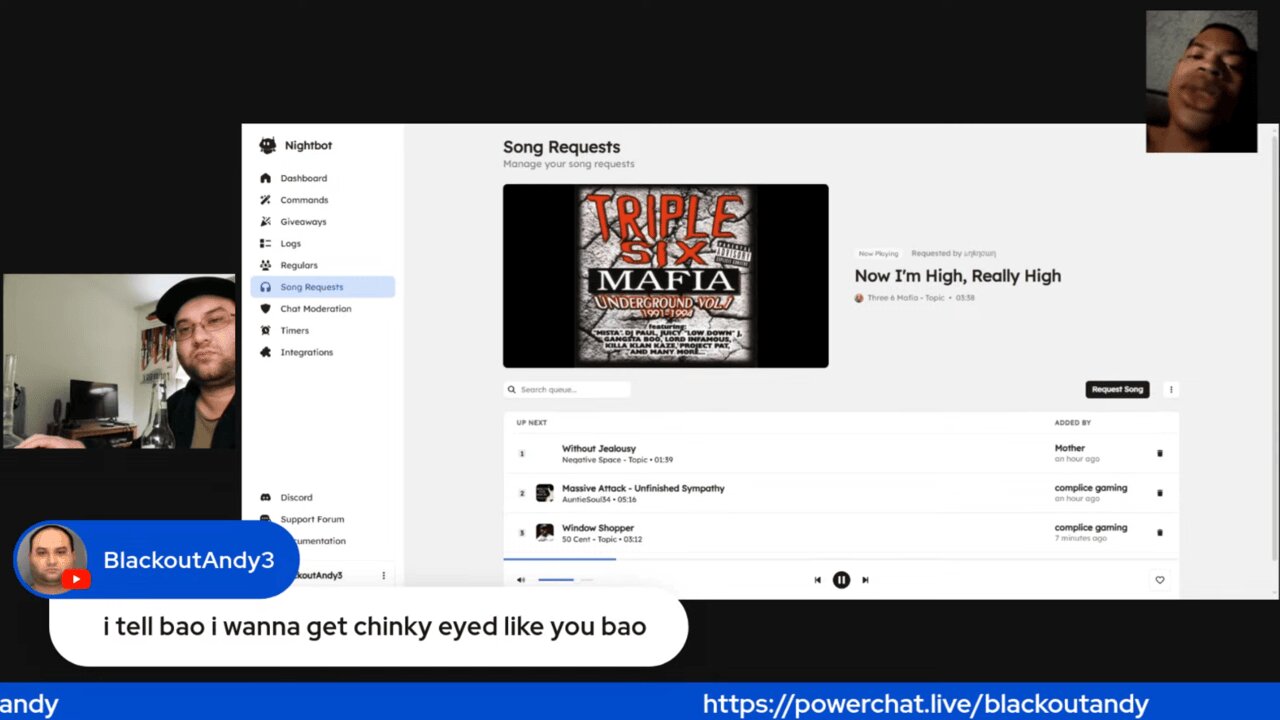Click the Now I'm High, Really High title
Image resolution: width=1280 pixels, height=720 pixels.
(x=957, y=276)
